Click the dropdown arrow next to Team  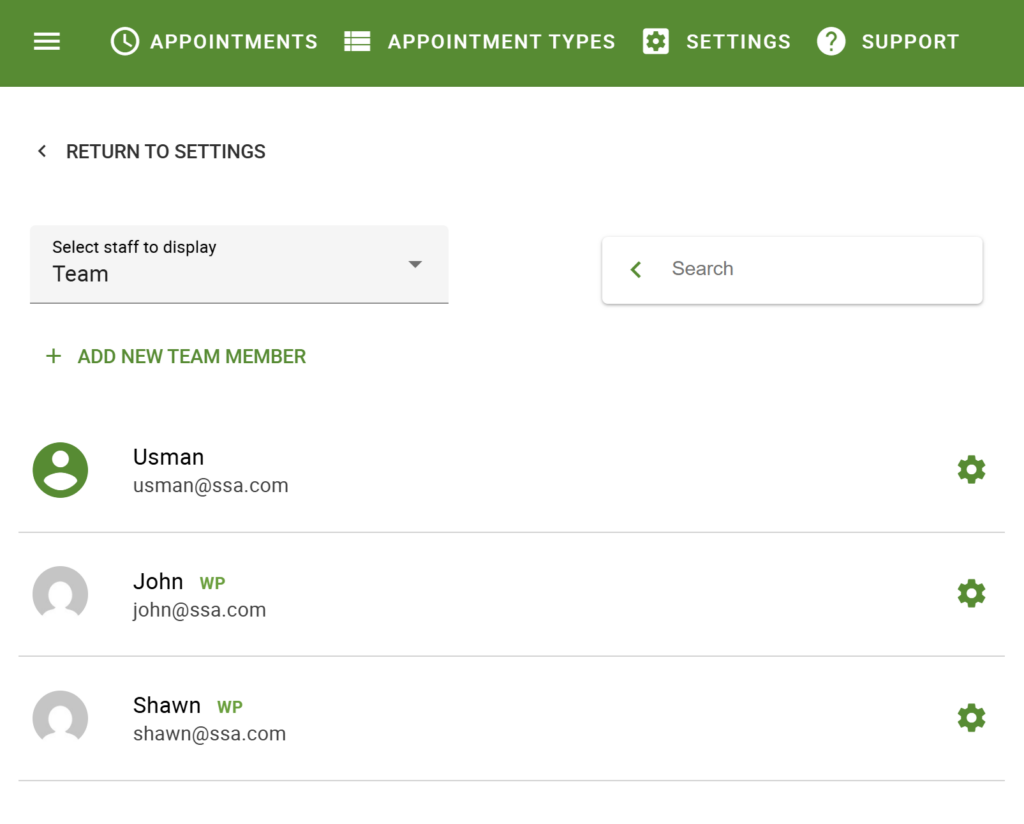pyautogui.click(x=415, y=264)
